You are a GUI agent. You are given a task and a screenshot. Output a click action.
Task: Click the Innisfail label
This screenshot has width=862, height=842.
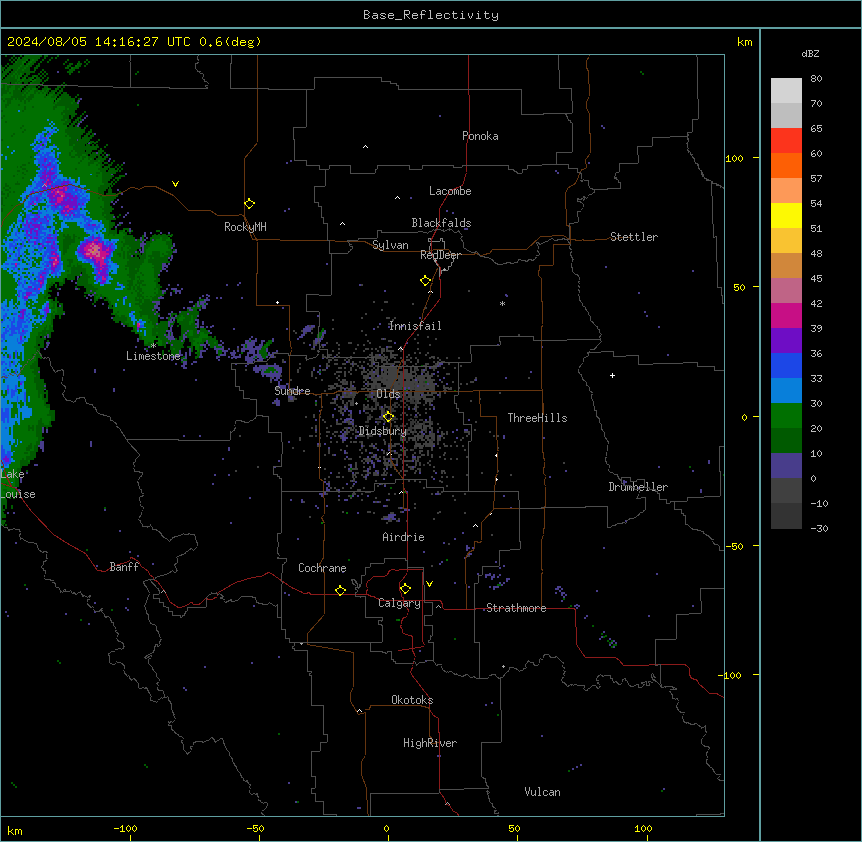click(415, 326)
